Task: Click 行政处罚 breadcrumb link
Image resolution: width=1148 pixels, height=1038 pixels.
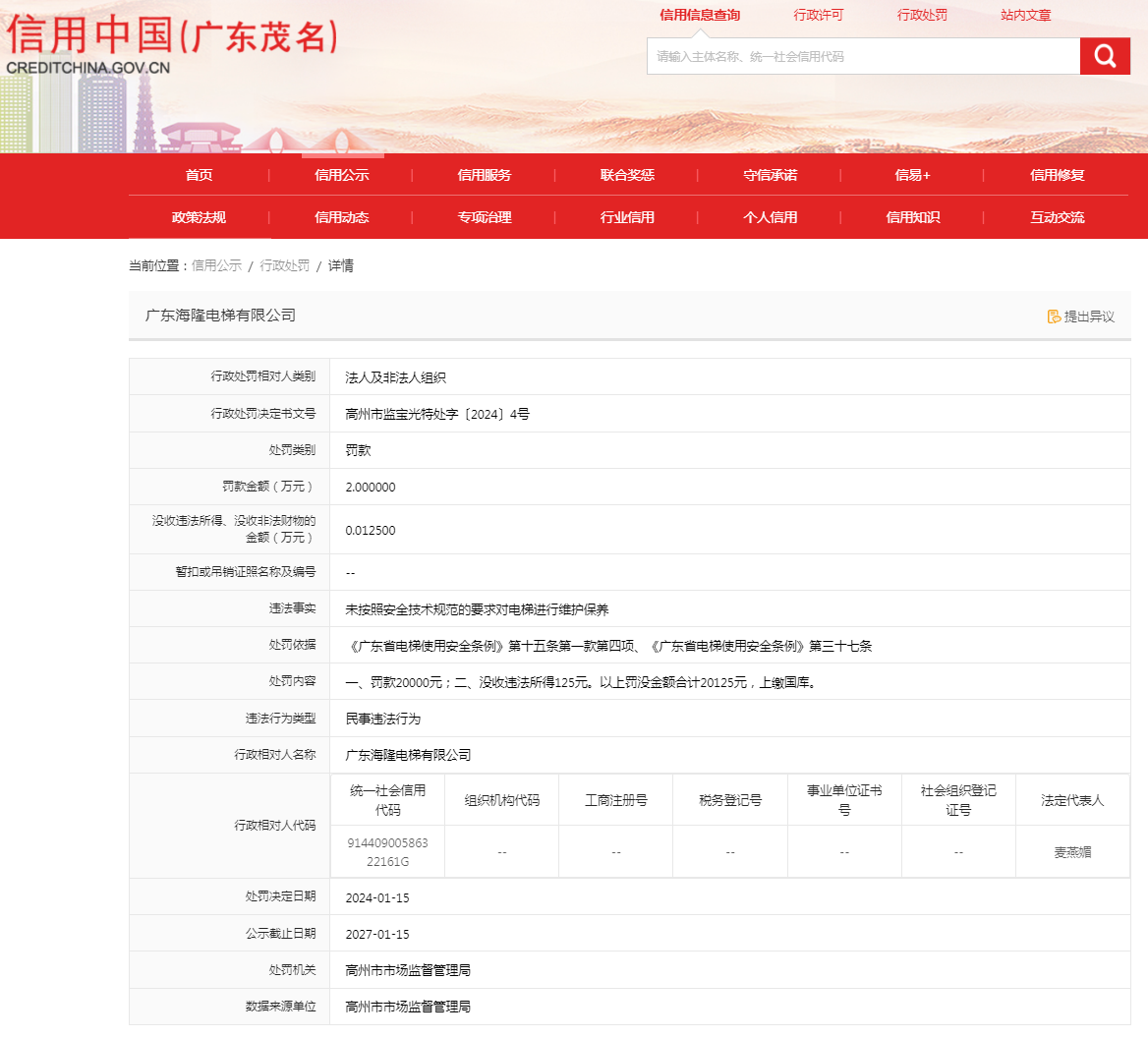Action: (285, 265)
